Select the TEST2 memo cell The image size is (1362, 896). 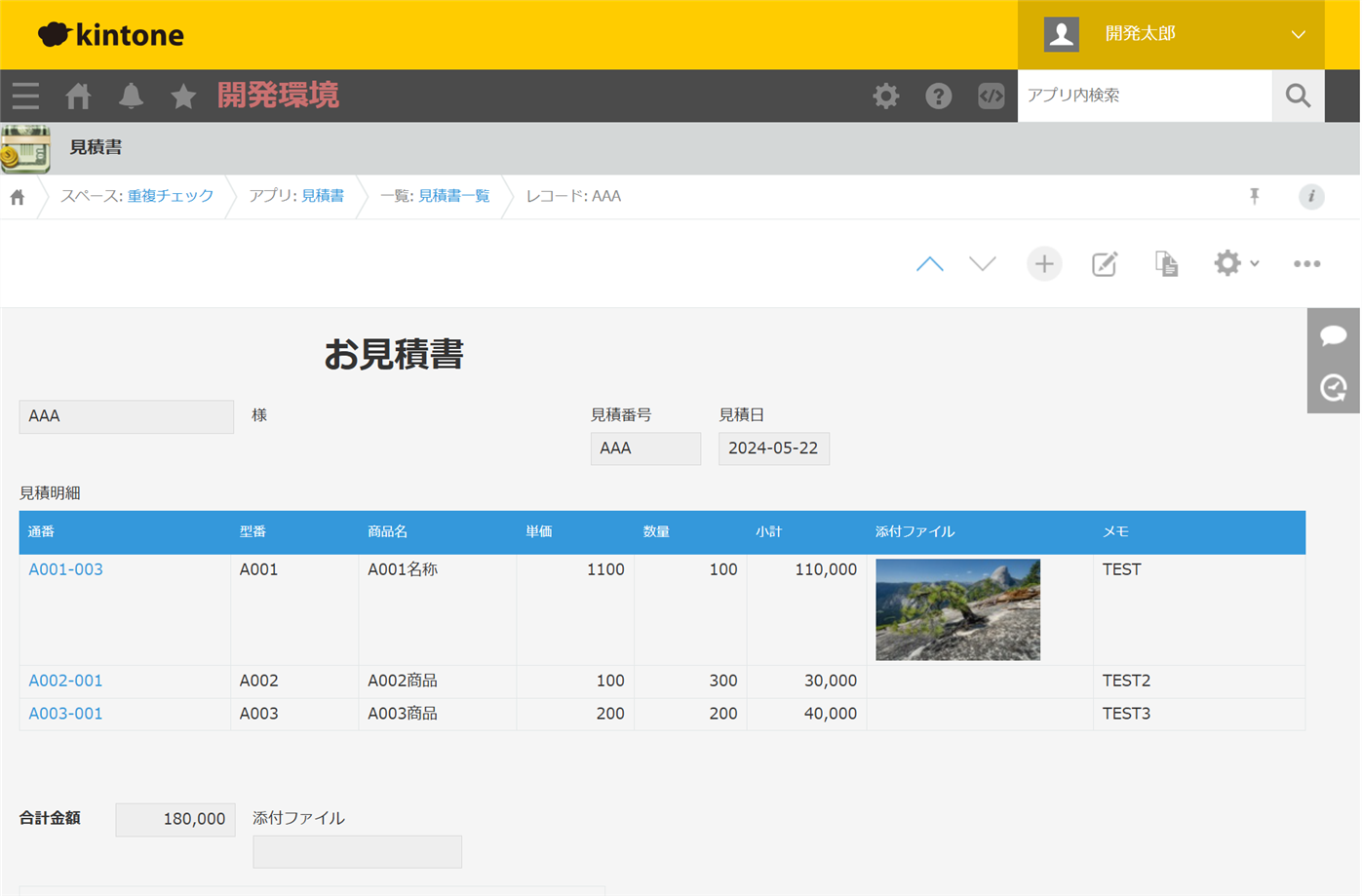point(1199,682)
